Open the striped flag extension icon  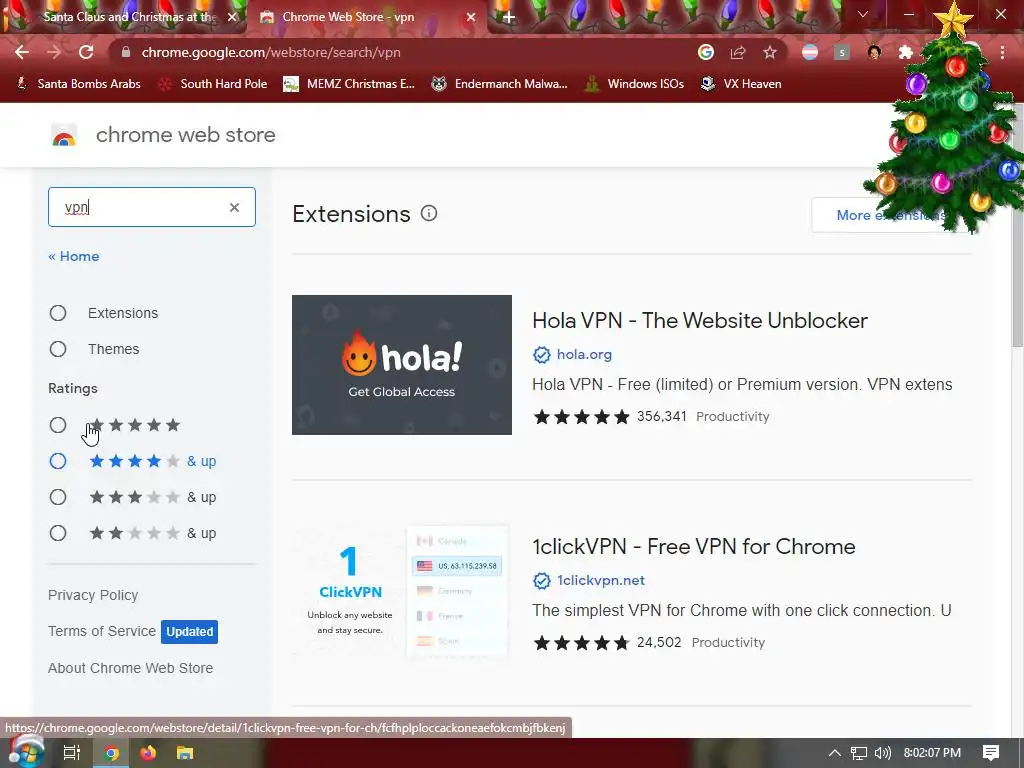[810, 52]
